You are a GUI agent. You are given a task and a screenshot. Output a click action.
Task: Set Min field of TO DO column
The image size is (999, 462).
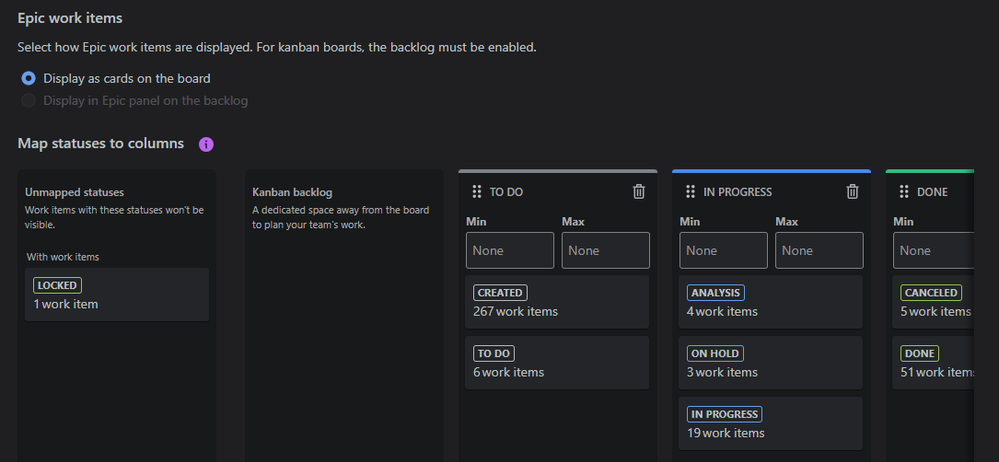510,250
